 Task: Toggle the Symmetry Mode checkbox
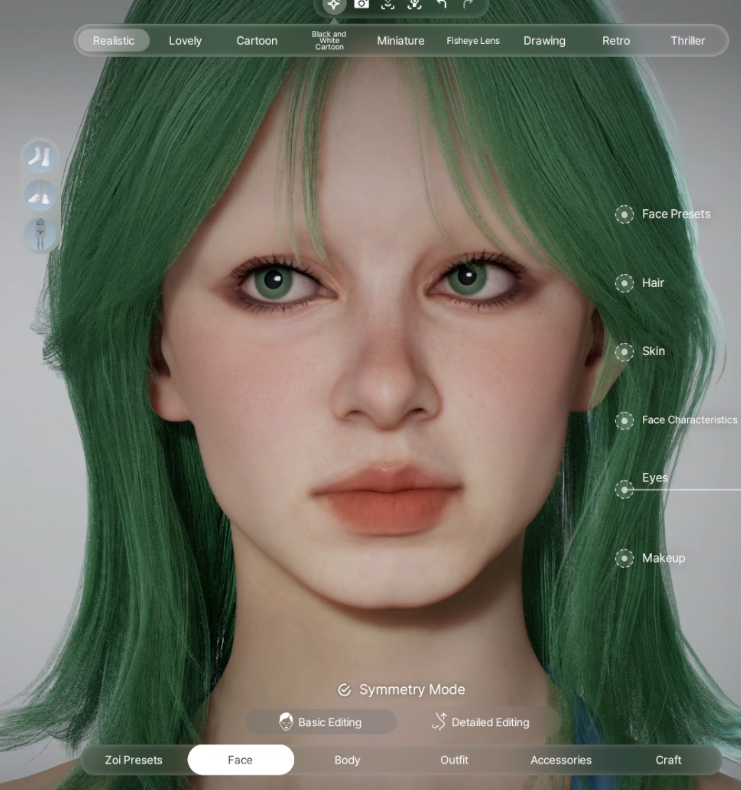pos(345,690)
